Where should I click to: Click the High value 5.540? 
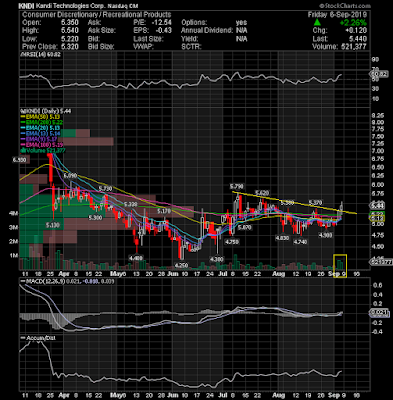(69, 31)
